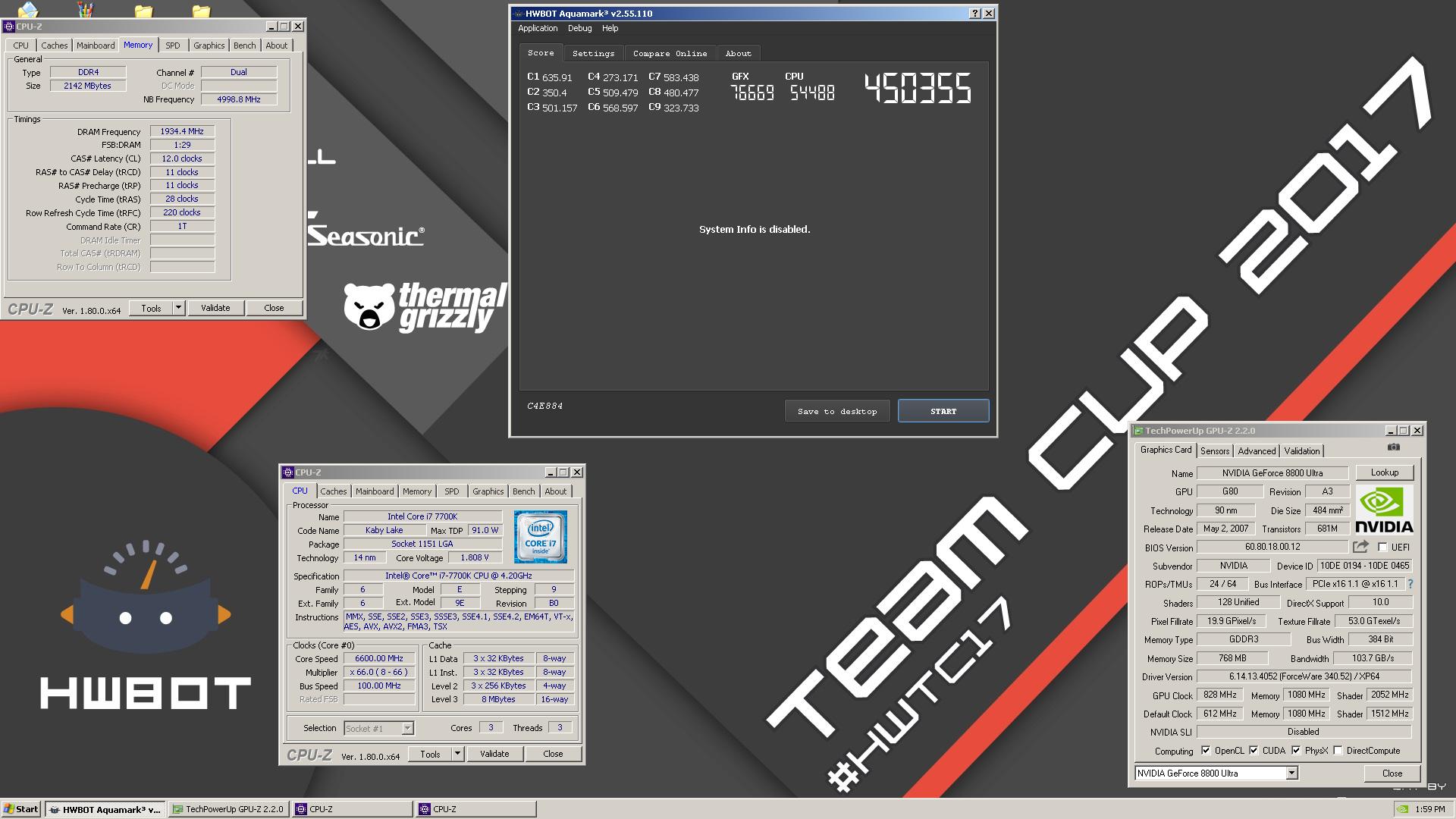Click the NVIDIA system tray icon
This screenshot has height=819, width=1456.
tap(1404, 809)
